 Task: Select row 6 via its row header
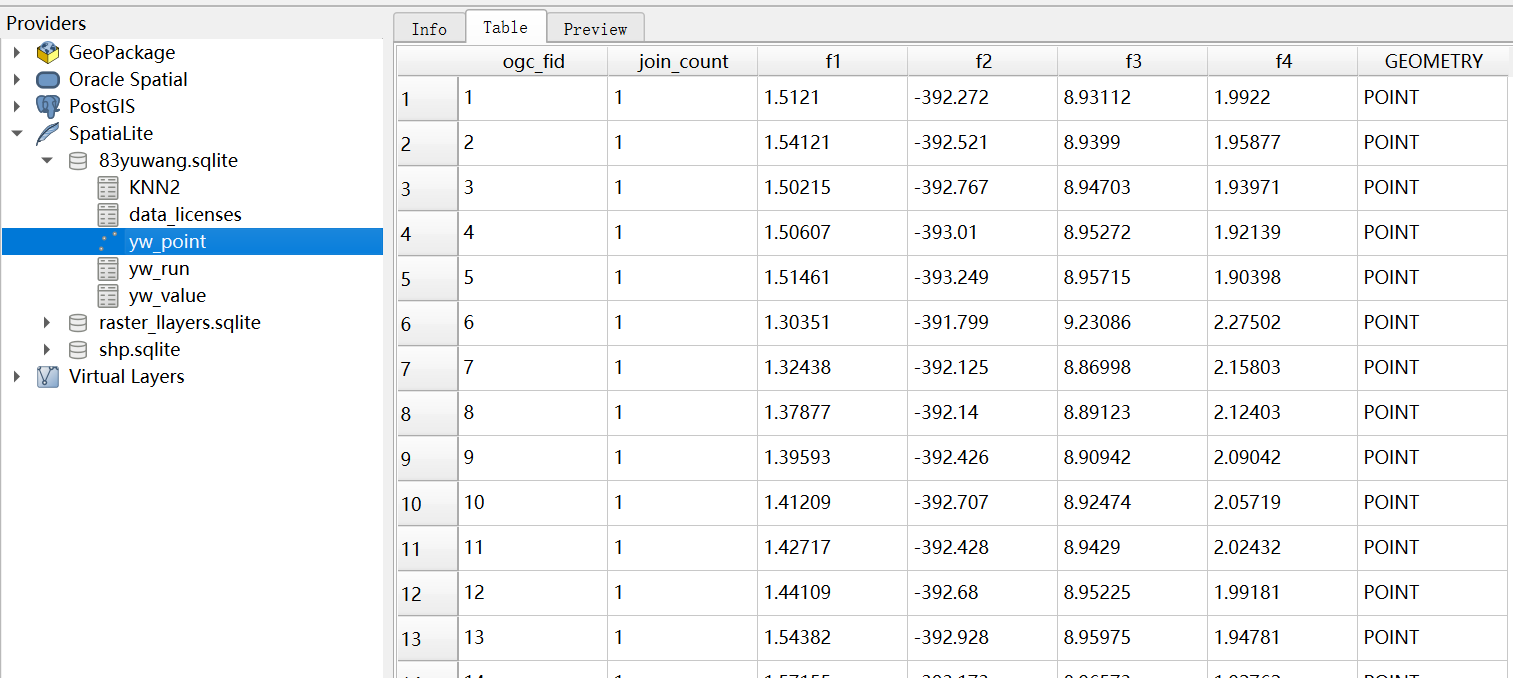pos(427,323)
